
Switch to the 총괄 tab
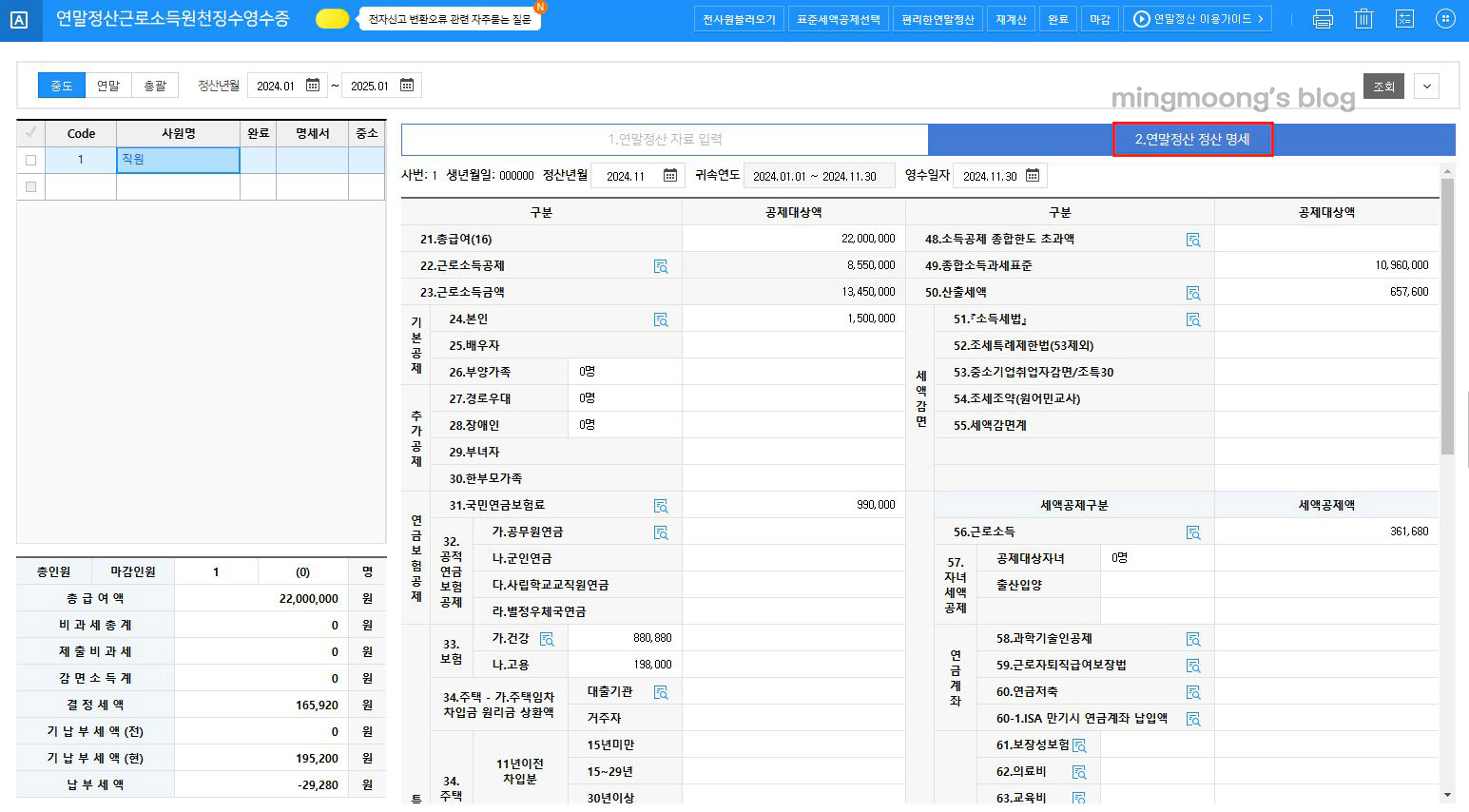(x=155, y=85)
